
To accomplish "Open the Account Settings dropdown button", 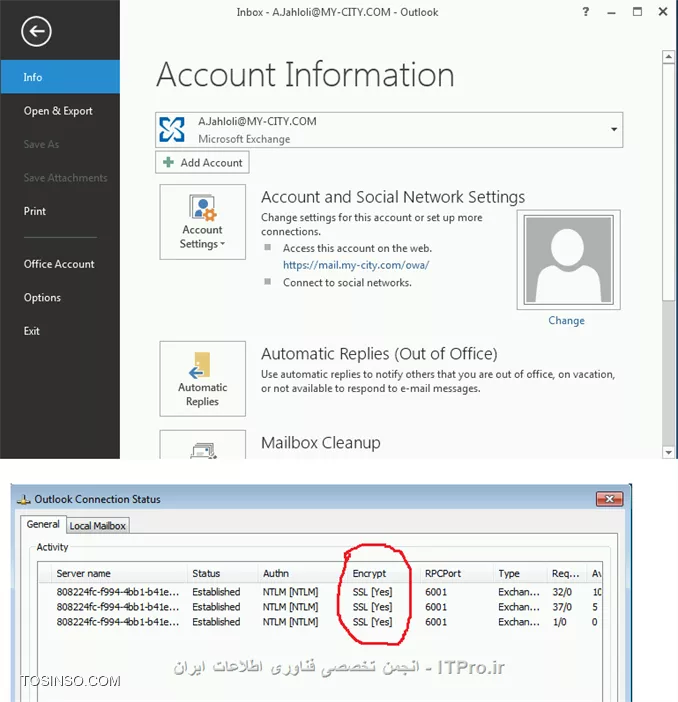I will point(202,222).
